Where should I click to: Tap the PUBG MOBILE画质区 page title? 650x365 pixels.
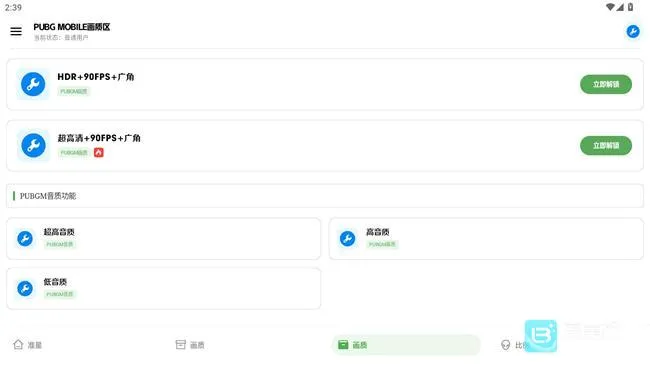click(x=72, y=27)
